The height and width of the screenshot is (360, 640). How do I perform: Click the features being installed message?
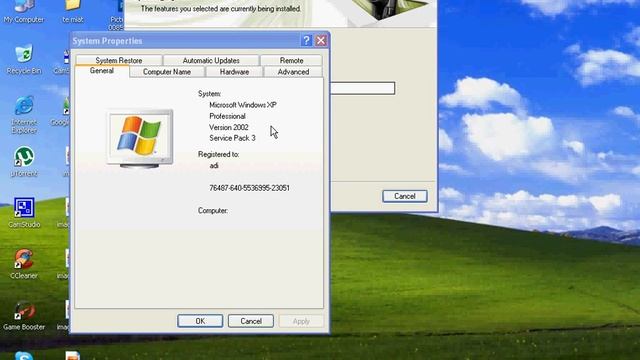pyautogui.click(x=220, y=9)
